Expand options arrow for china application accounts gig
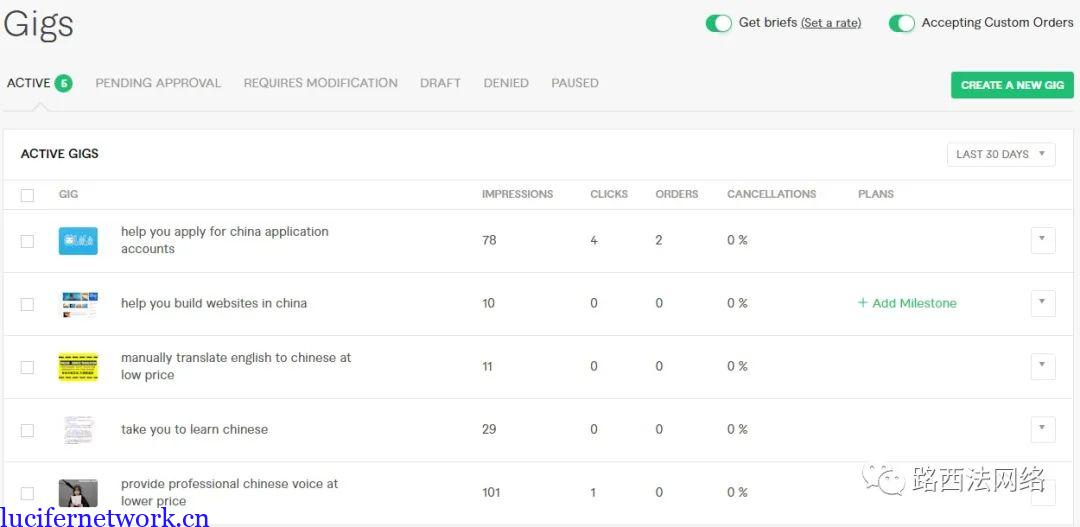Screen dimensions: 1080x527 click(x=1042, y=240)
